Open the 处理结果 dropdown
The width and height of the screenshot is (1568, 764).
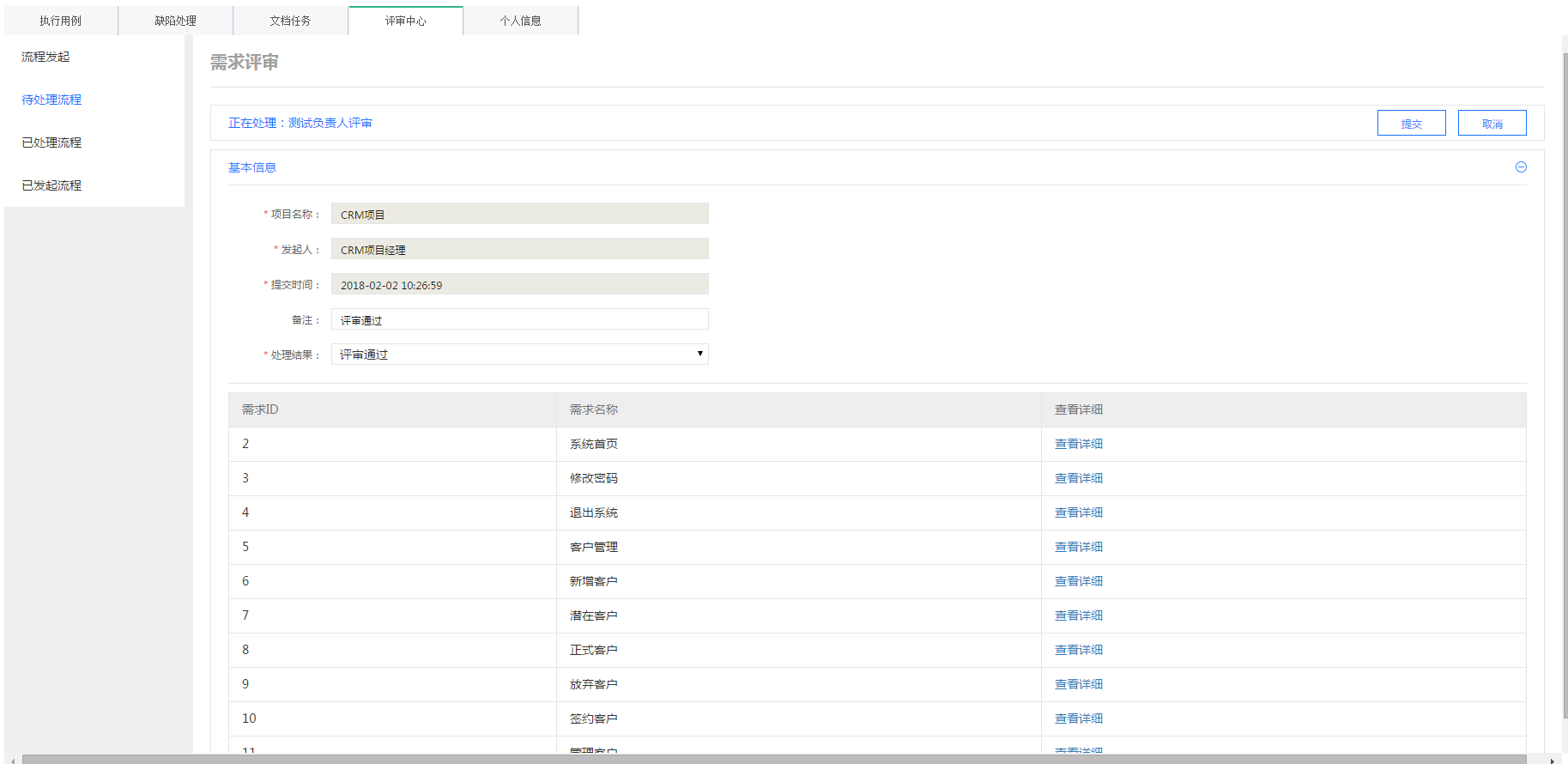(x=519, y=355)
